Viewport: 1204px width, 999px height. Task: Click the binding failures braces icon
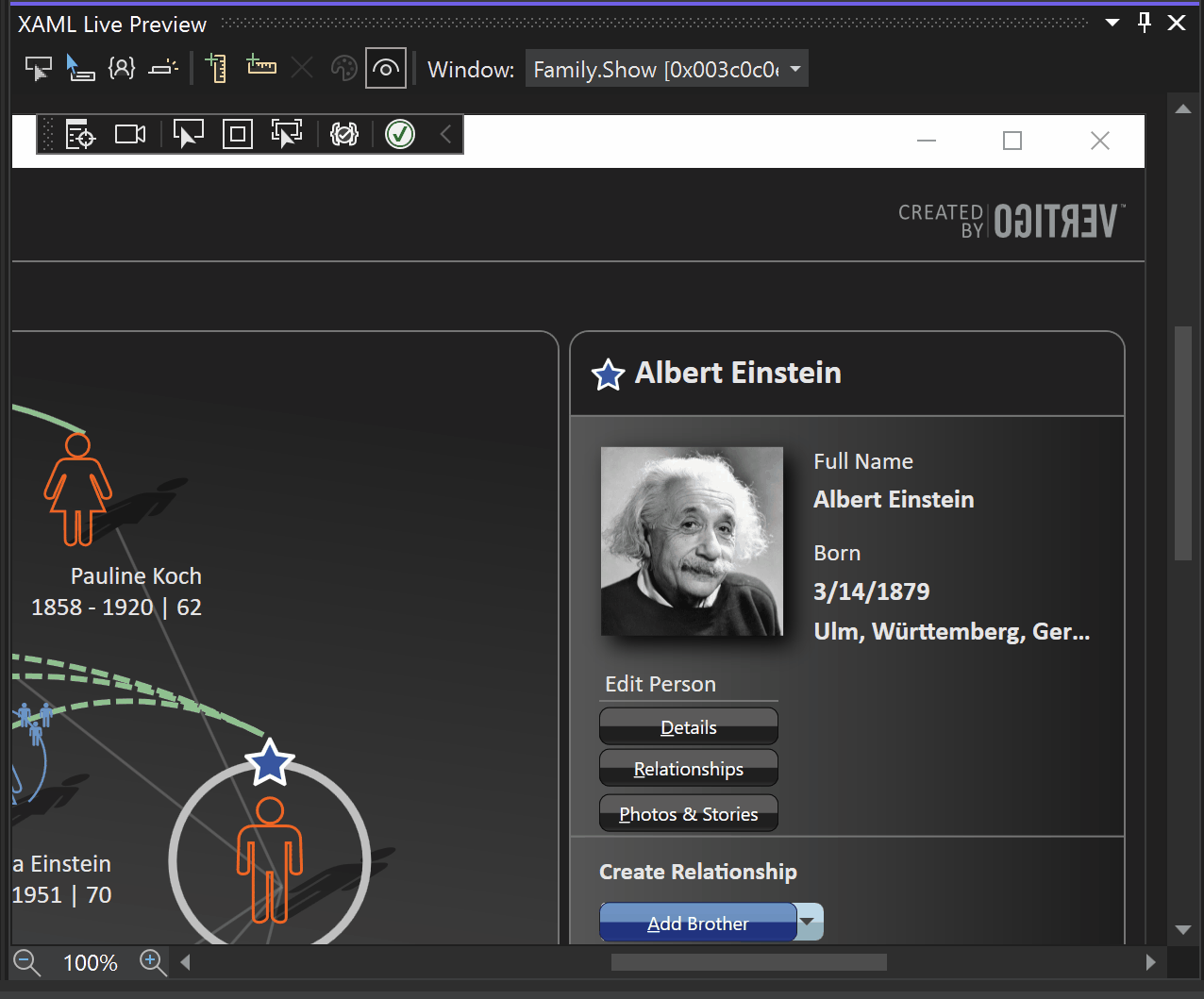click(x=344, y=135)
